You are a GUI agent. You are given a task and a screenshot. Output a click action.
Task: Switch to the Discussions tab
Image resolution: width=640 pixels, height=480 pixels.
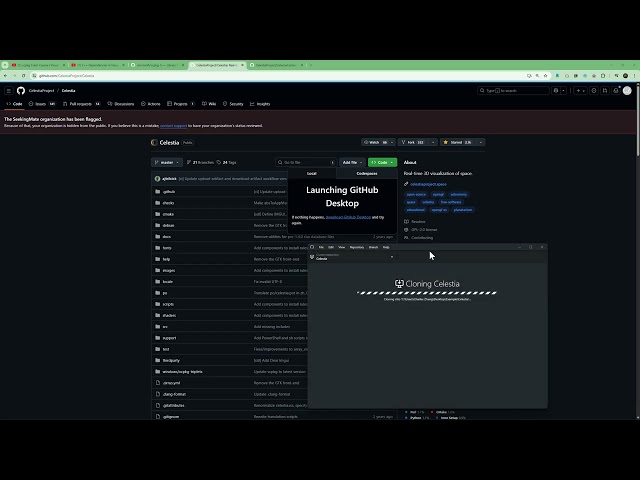tap(121, 104)
